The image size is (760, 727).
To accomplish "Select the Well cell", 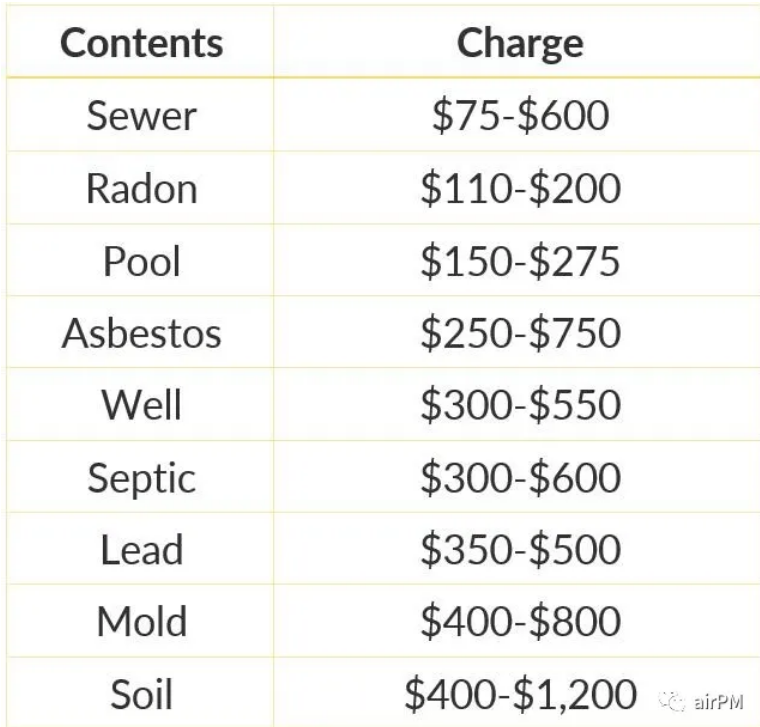I will 142,404.
